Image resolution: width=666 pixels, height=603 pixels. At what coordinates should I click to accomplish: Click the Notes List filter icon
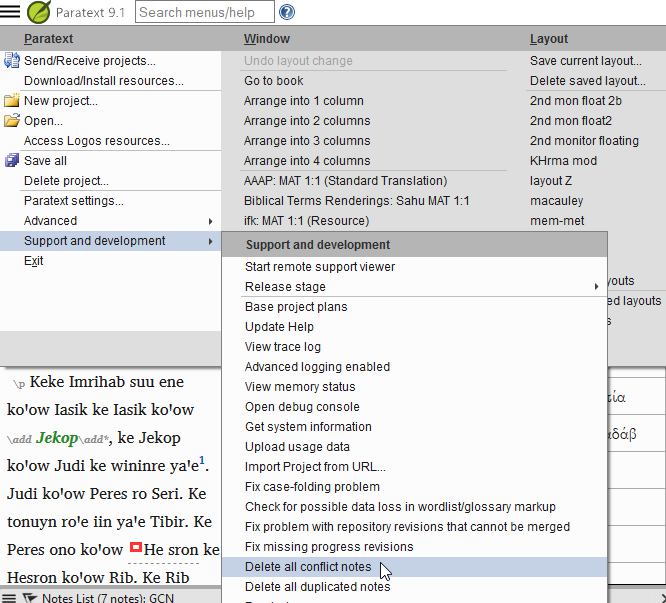pyautogui.click(x=30, y=598)
